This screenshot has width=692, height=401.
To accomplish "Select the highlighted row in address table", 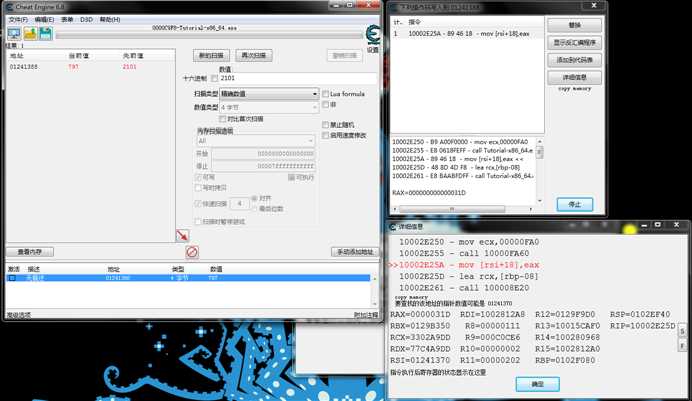I will point(188,278).
